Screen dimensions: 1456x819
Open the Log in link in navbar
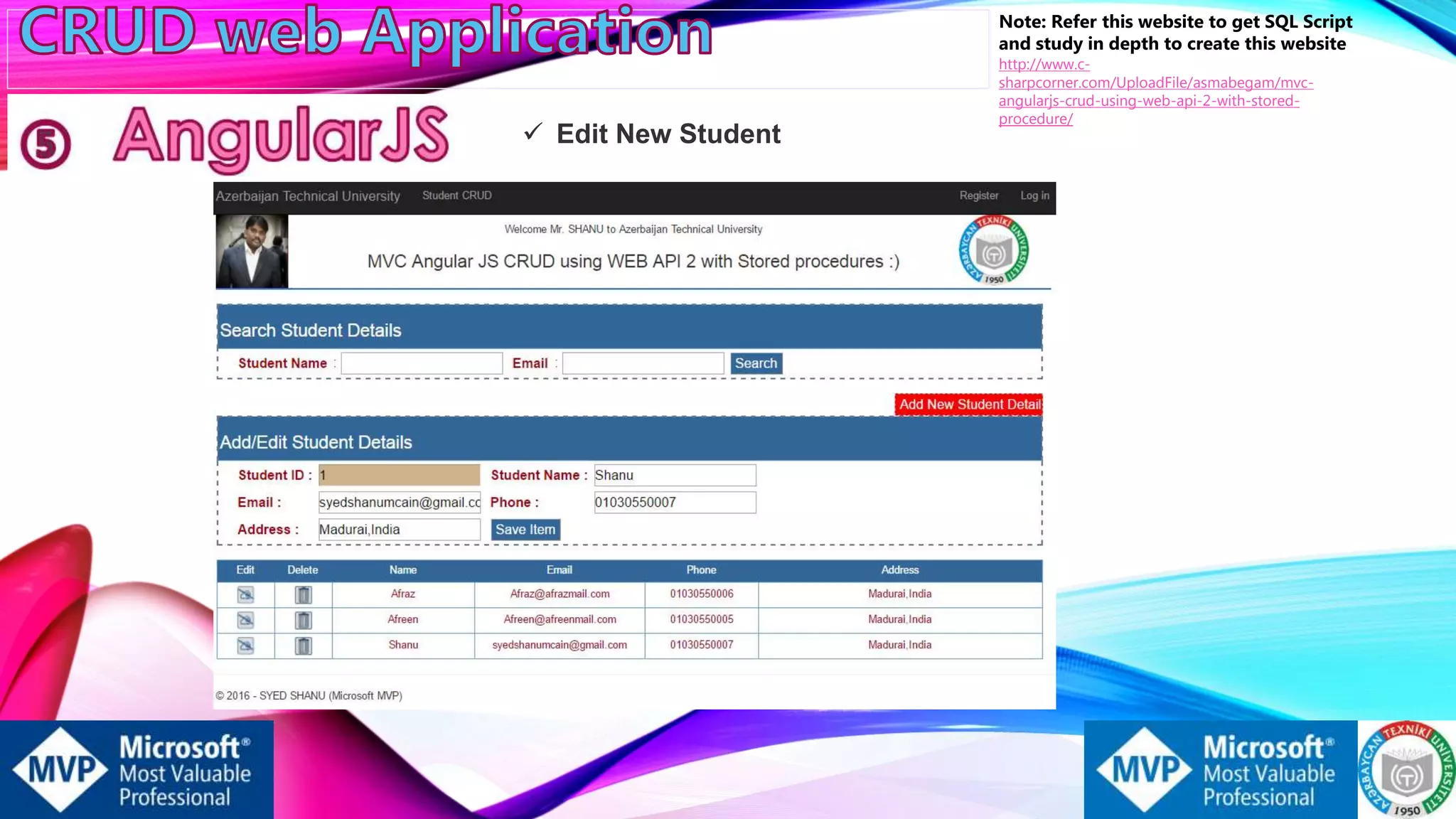(x=1035, y=196)
